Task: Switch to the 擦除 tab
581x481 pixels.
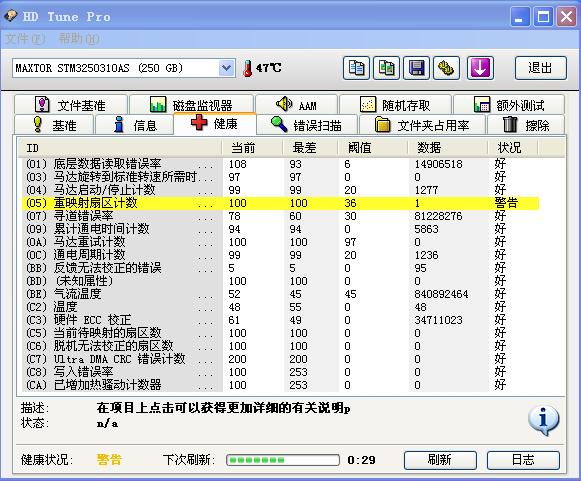Action: pos(526,125)
